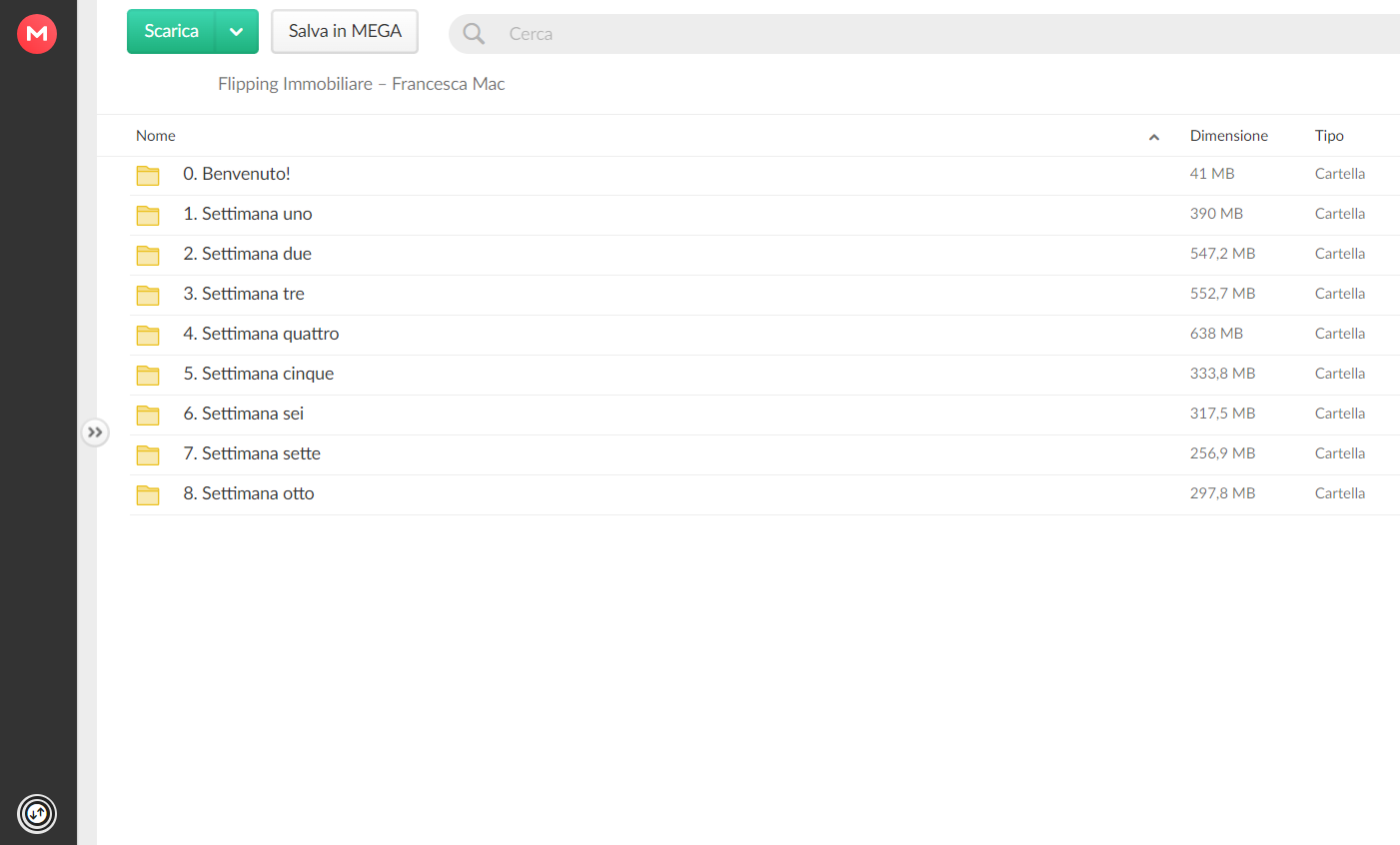Click the Salva in MEGA button
Image resolution: width=1400 pixels, height=845 pixels.
pos(345,32)
